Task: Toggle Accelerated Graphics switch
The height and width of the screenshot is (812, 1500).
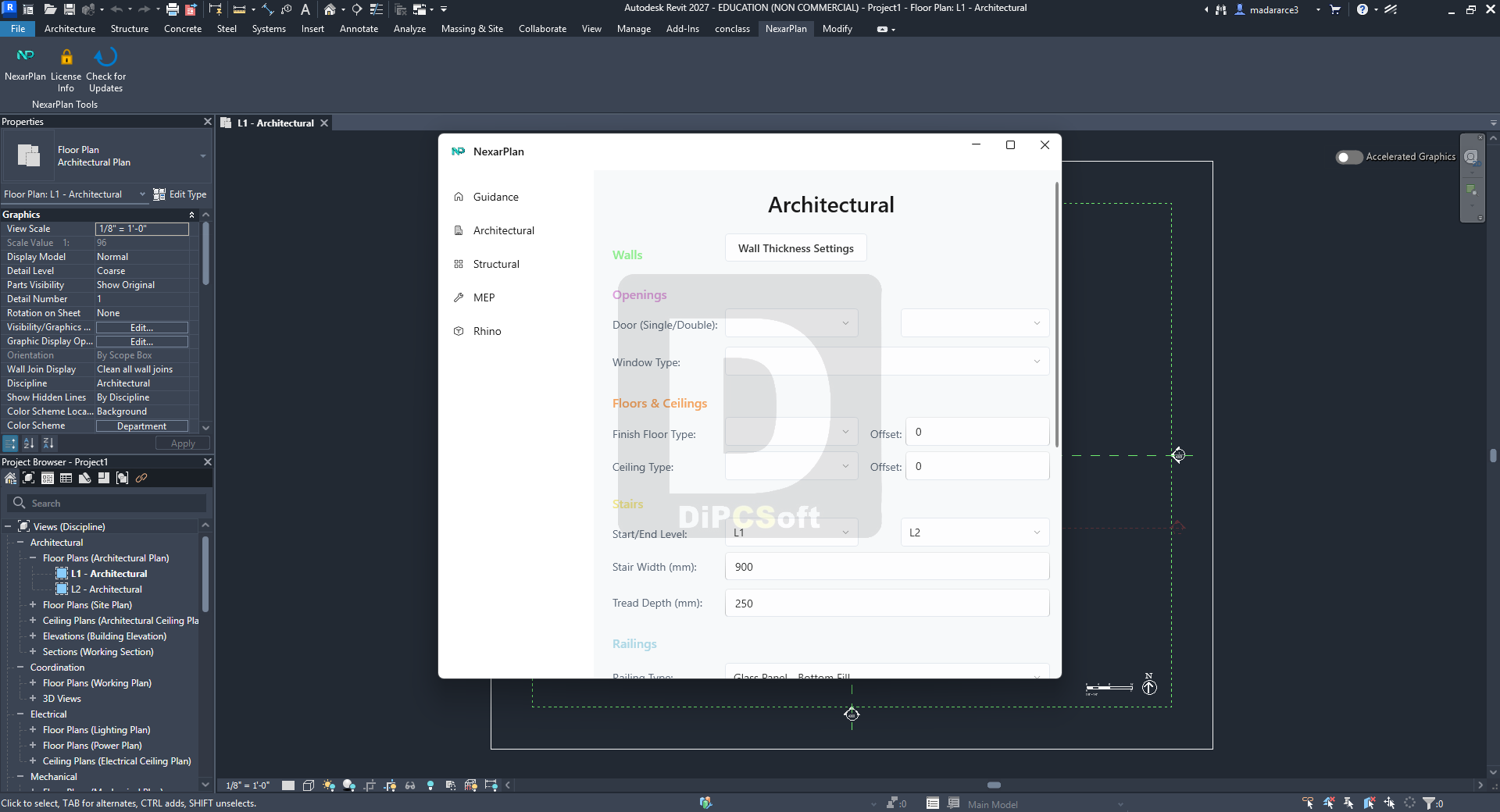Action: point(1349,157)
